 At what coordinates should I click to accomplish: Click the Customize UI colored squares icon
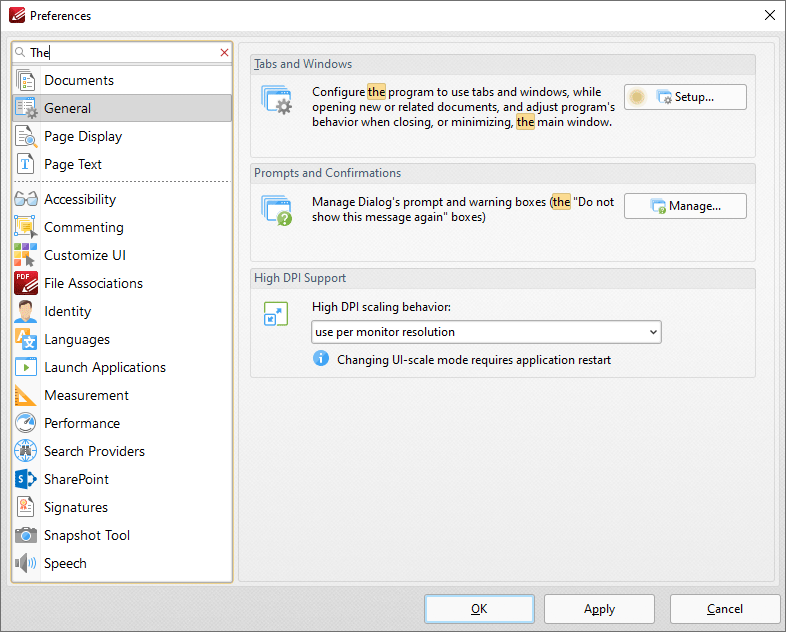tap(26, 255)
